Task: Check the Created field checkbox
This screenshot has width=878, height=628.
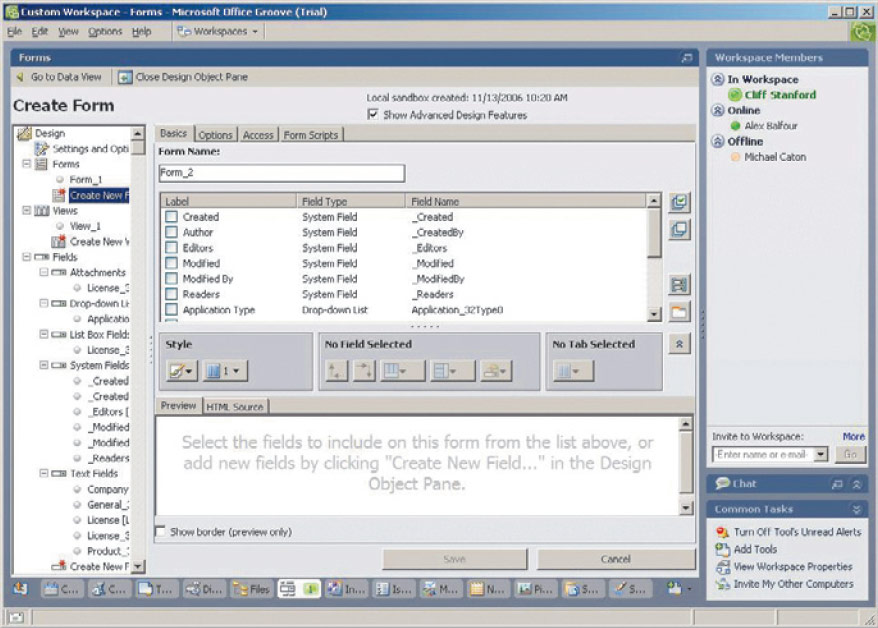Action: coord(172,217)
